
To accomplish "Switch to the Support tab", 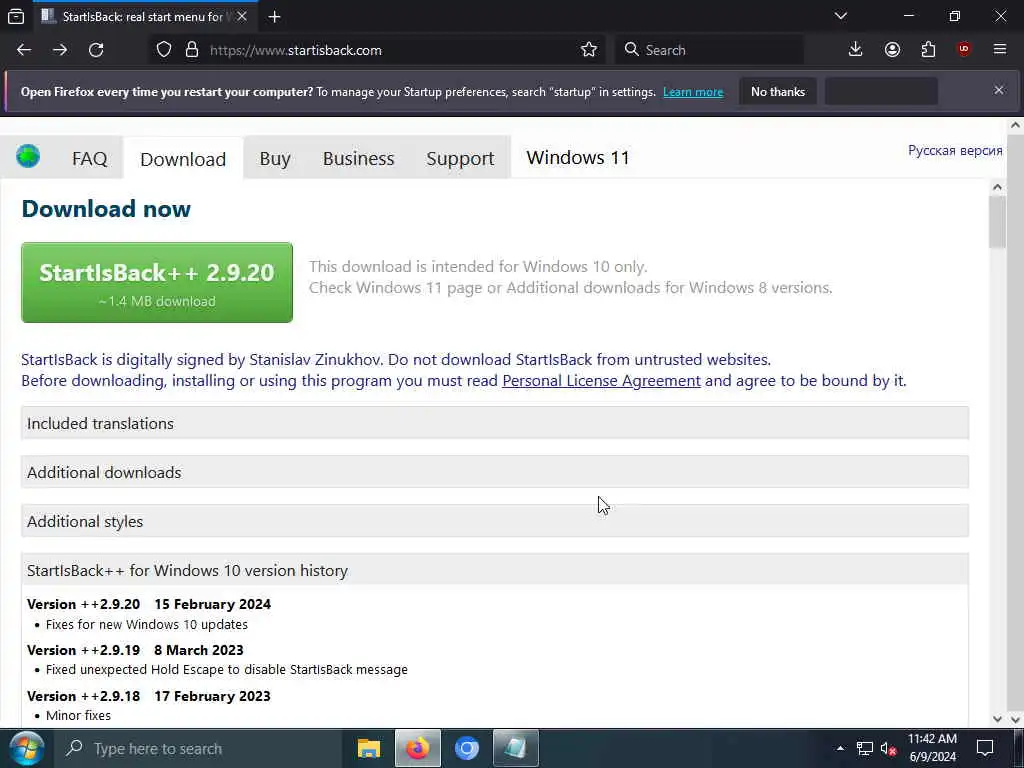I will (460, 159).
